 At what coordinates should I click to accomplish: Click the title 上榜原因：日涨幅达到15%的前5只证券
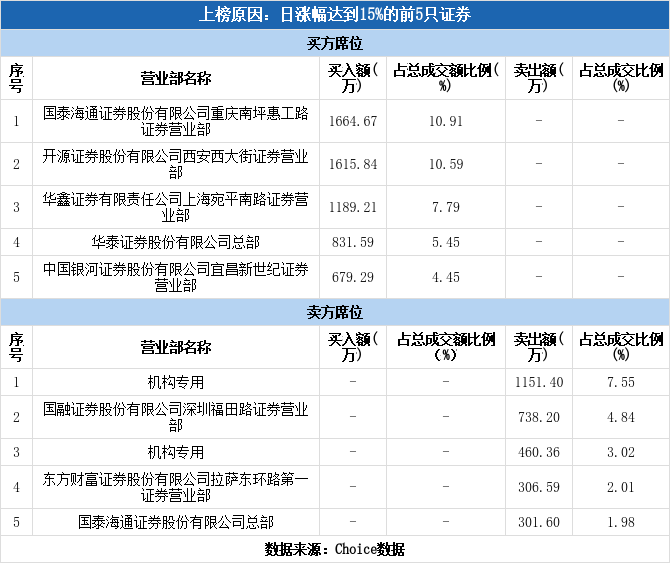335,15
